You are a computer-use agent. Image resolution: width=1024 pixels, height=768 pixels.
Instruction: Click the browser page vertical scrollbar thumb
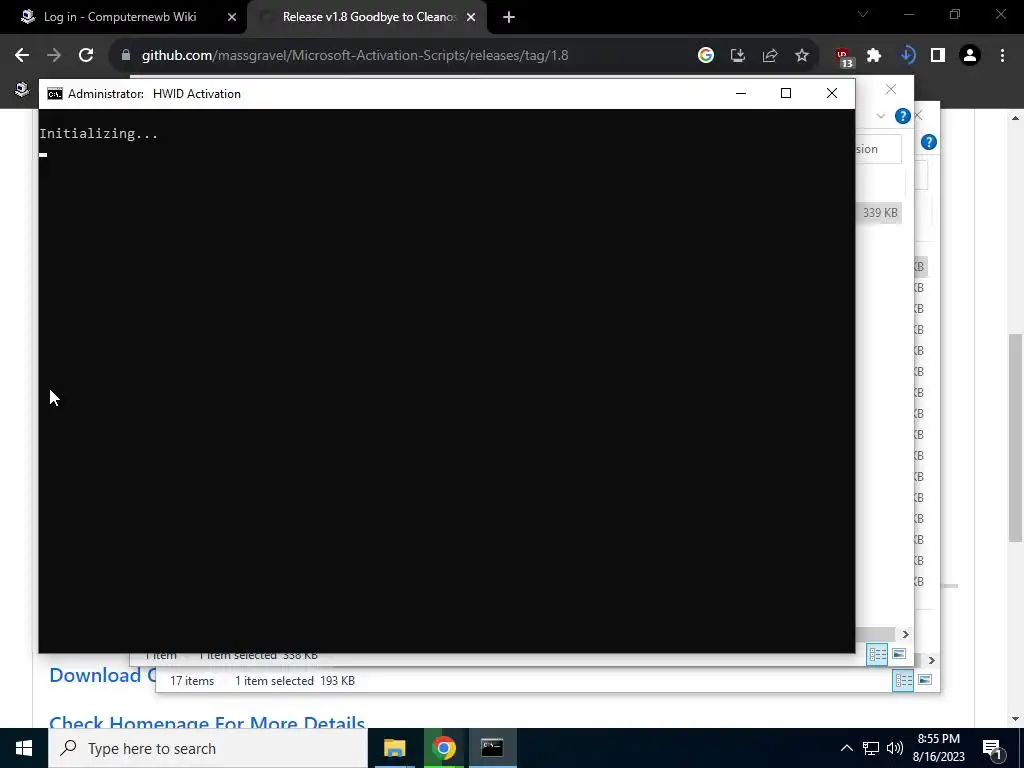click(1015, 437)
